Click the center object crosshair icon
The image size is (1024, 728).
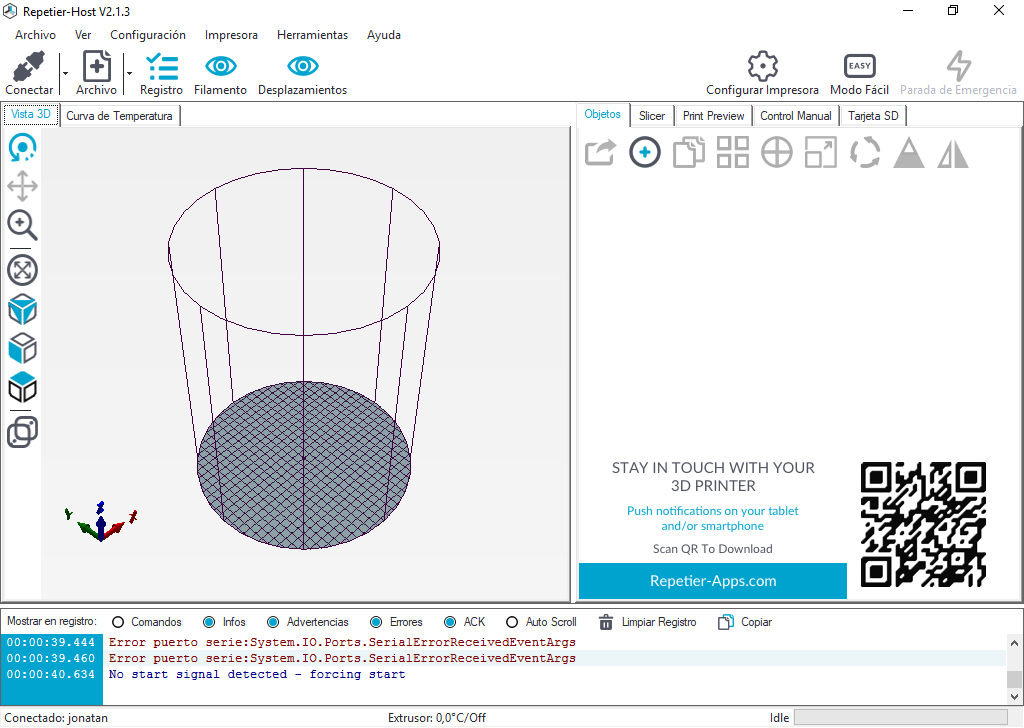coord(777,153)
